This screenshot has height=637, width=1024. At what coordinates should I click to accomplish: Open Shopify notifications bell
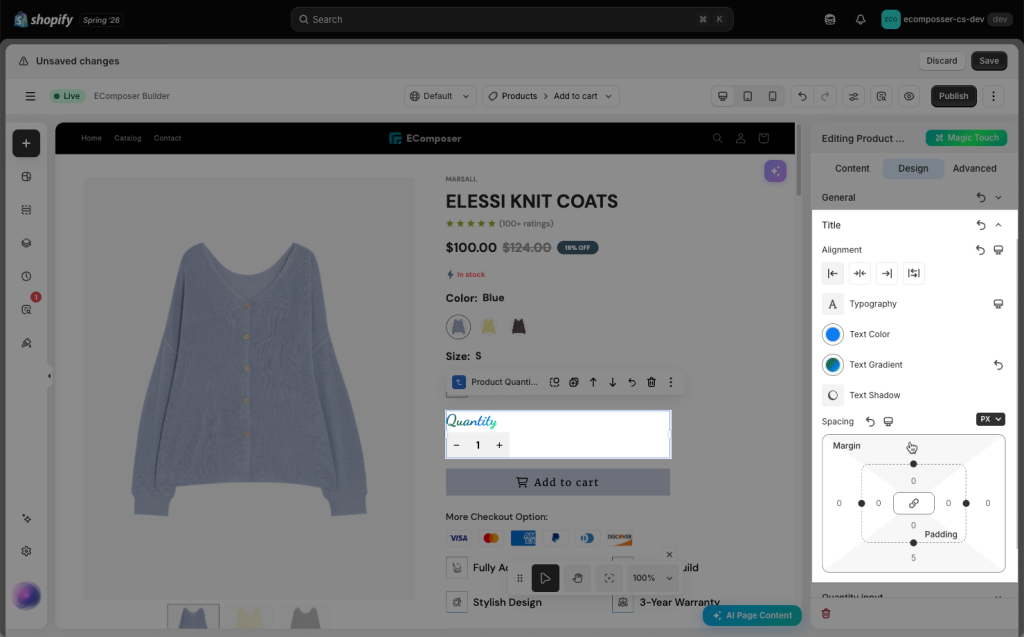click(861, 20)
